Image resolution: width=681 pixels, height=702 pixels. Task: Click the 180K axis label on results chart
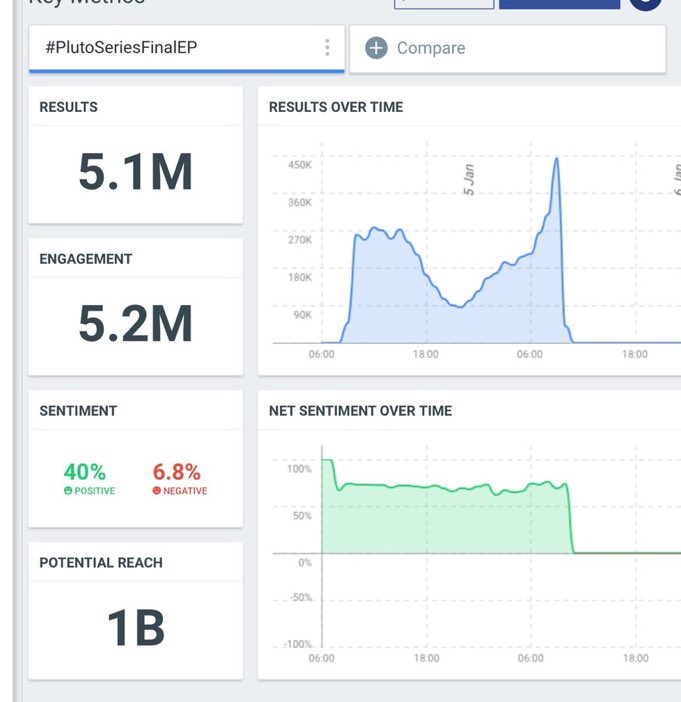click(x=300, y=278)
